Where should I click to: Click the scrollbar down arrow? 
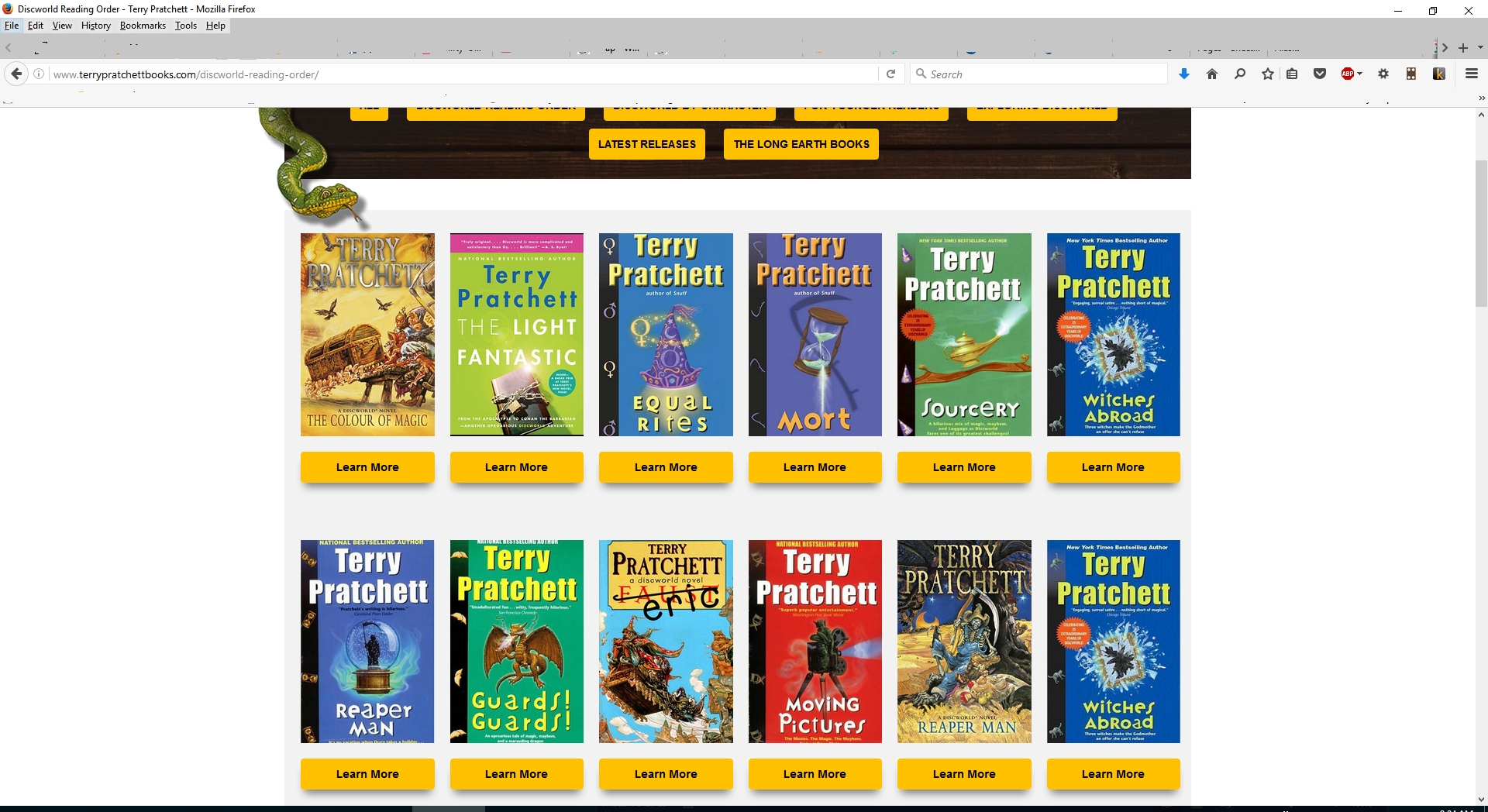[1481, 799]
